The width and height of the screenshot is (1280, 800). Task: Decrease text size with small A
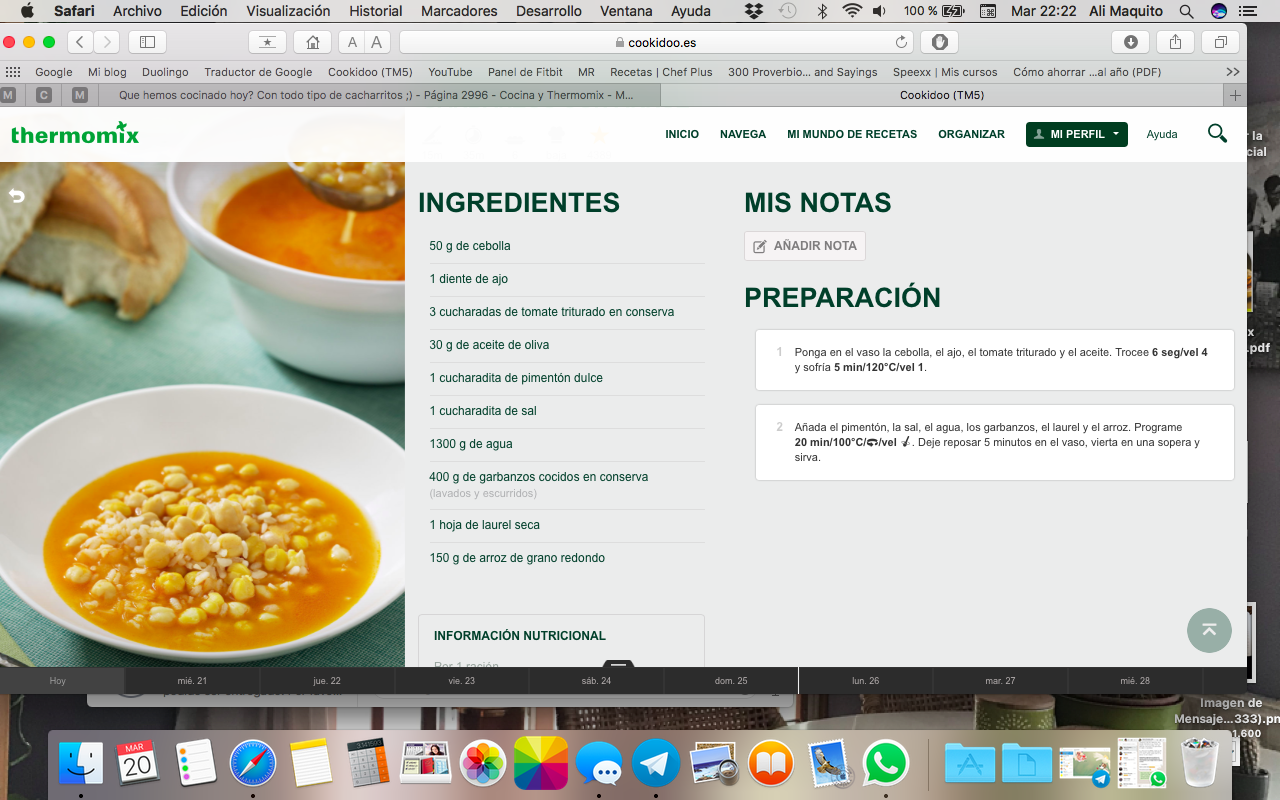pos(351,42)
